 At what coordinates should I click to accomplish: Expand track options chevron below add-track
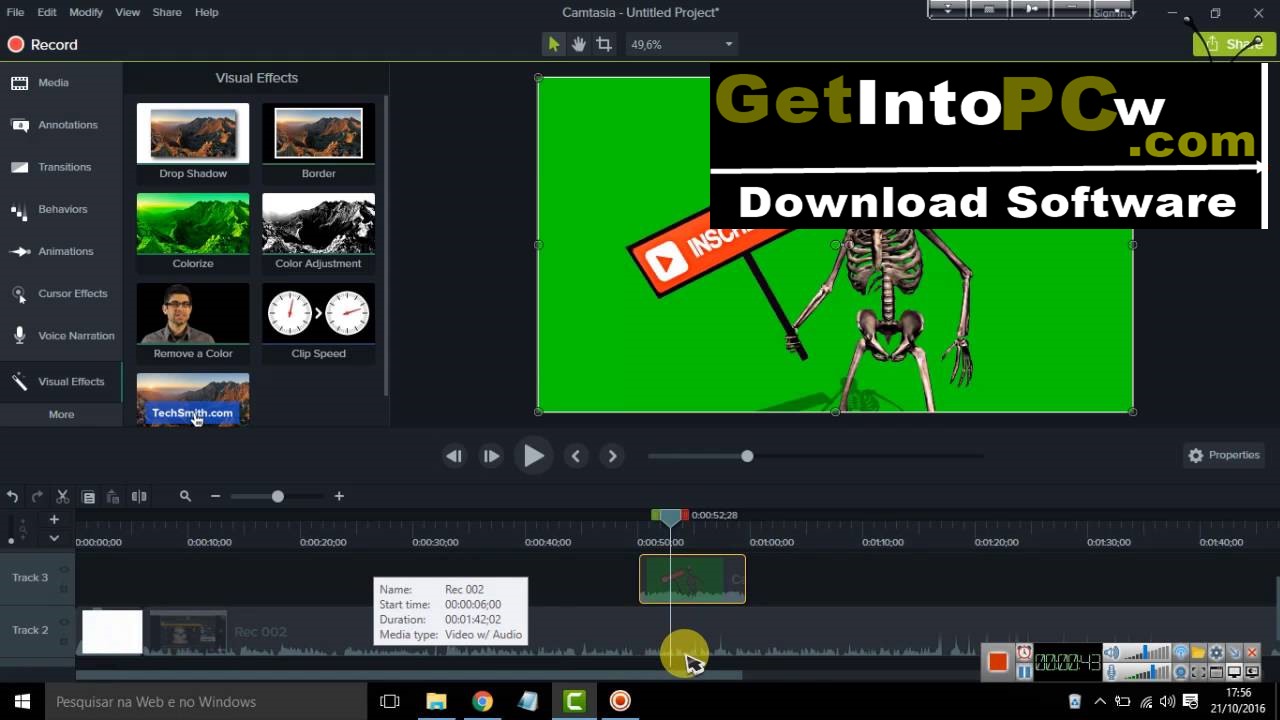pyautogui.click(x=54, y=538)
